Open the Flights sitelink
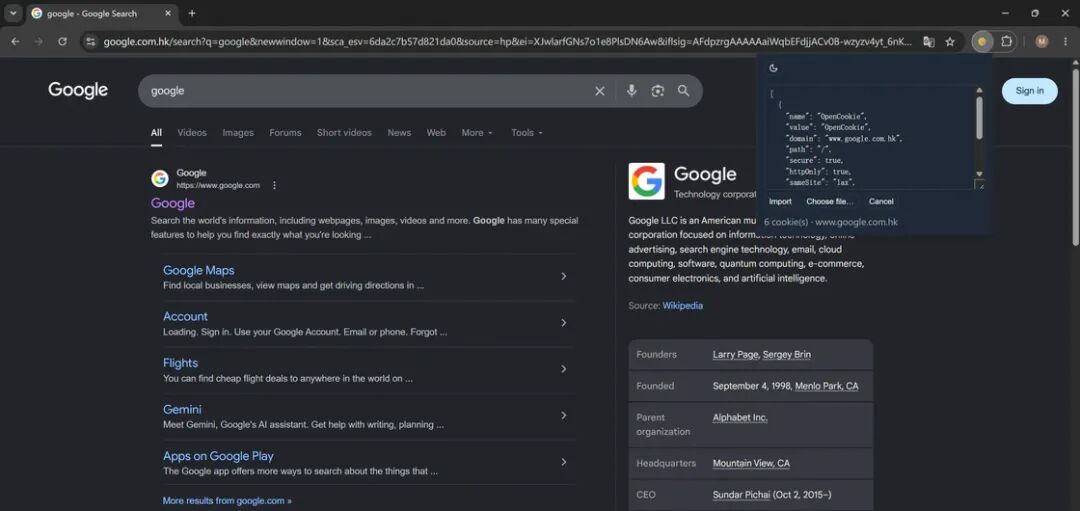 tap(180, 363)
